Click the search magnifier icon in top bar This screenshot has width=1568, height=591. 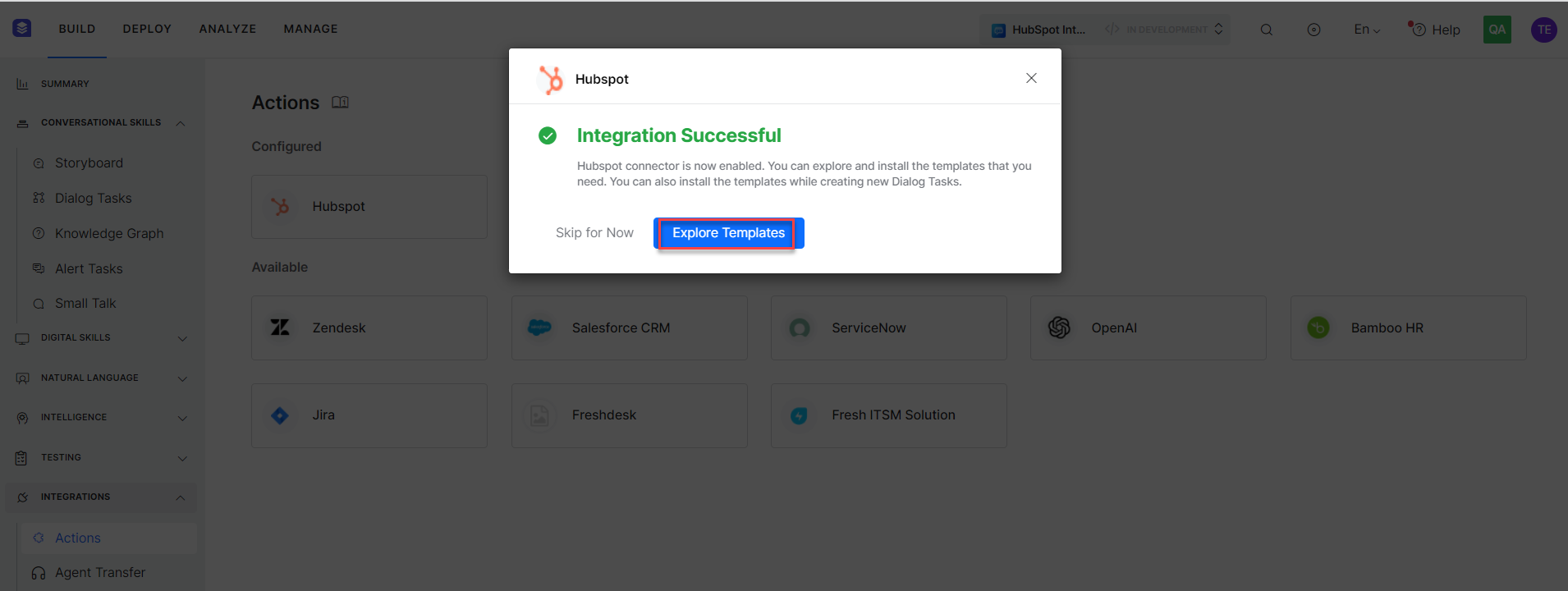(x=1267, y=30)
